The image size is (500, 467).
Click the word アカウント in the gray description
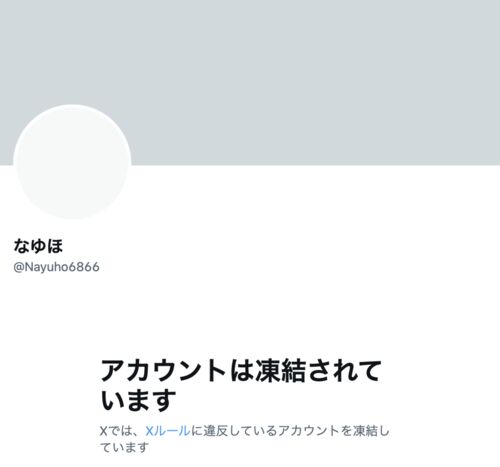pos(308,431)
